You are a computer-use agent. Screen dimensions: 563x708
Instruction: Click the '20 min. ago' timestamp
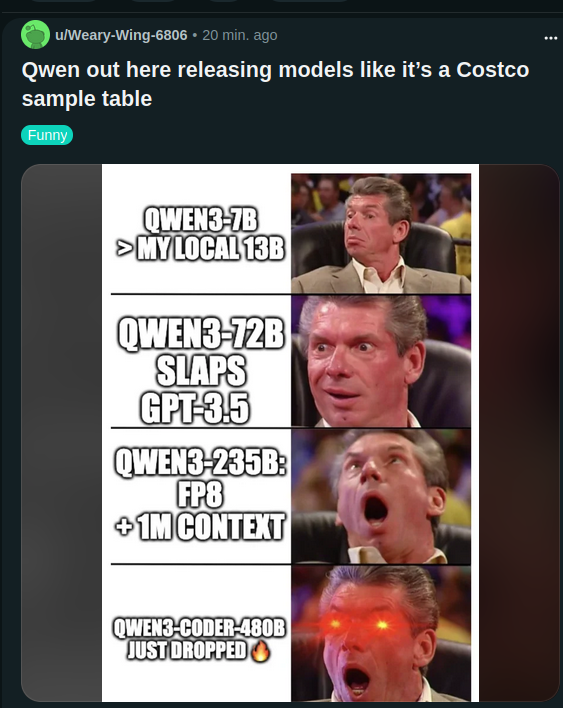click(x=240, y=35)
